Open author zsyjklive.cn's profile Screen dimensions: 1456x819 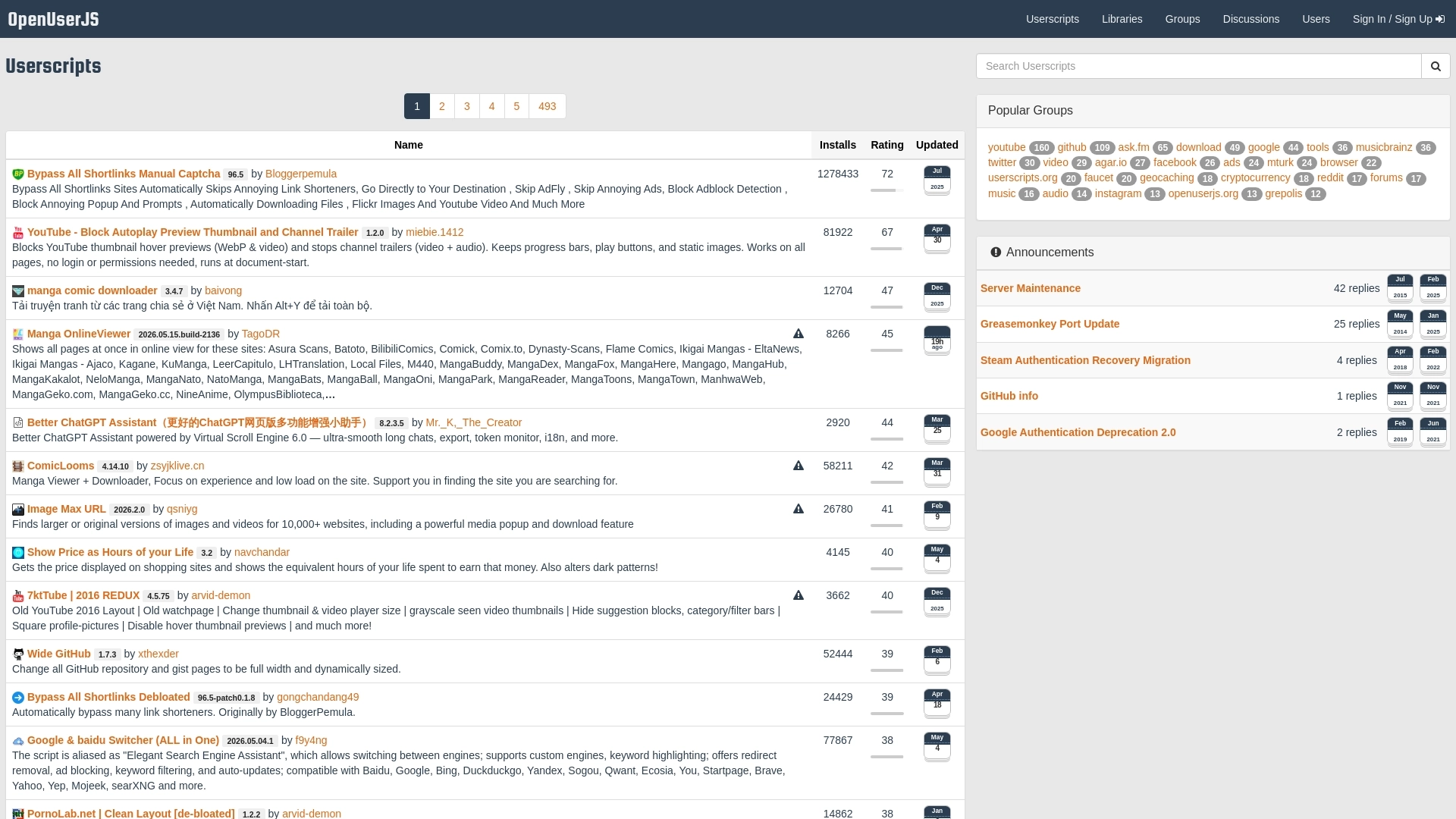[x=177, y=466]
